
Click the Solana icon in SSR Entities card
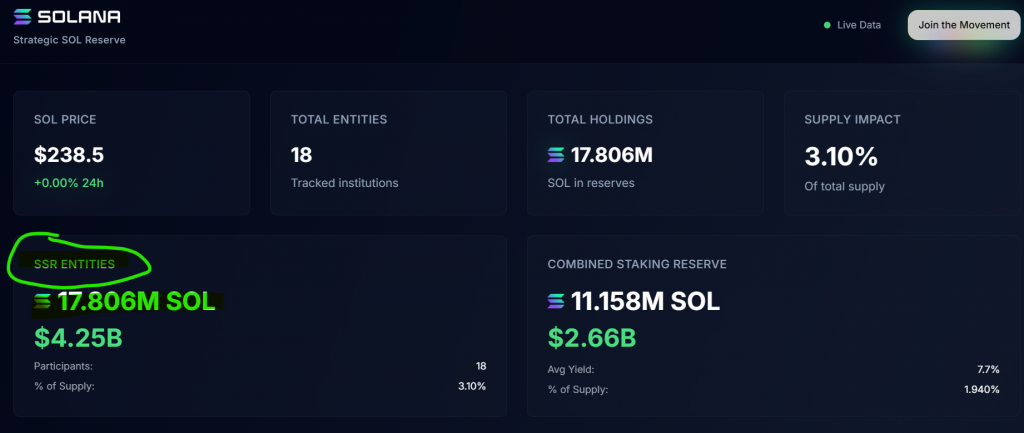(x=43, y=301)
